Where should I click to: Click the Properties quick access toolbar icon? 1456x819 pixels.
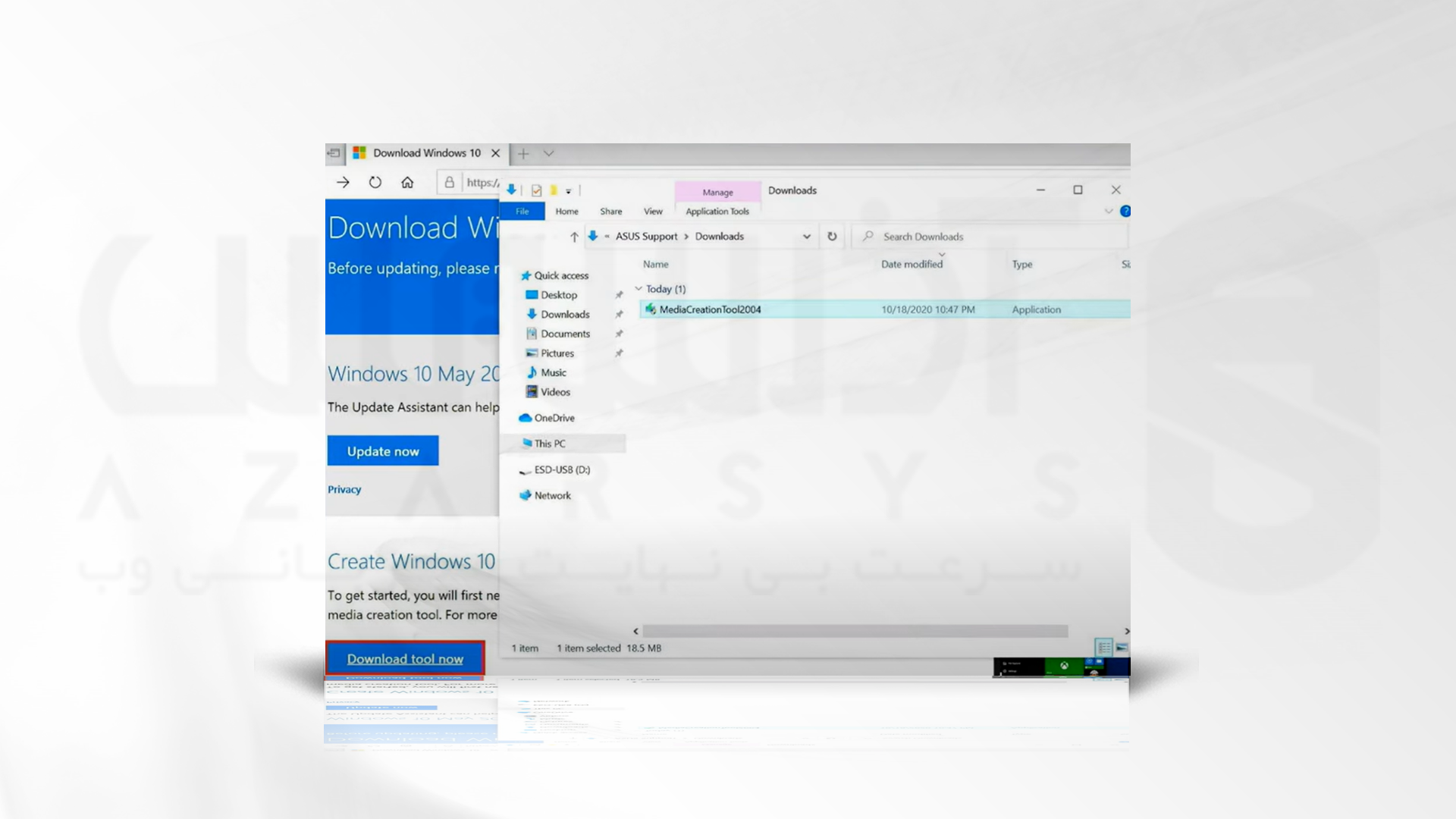pyautogui.click(x=536, y=190)
